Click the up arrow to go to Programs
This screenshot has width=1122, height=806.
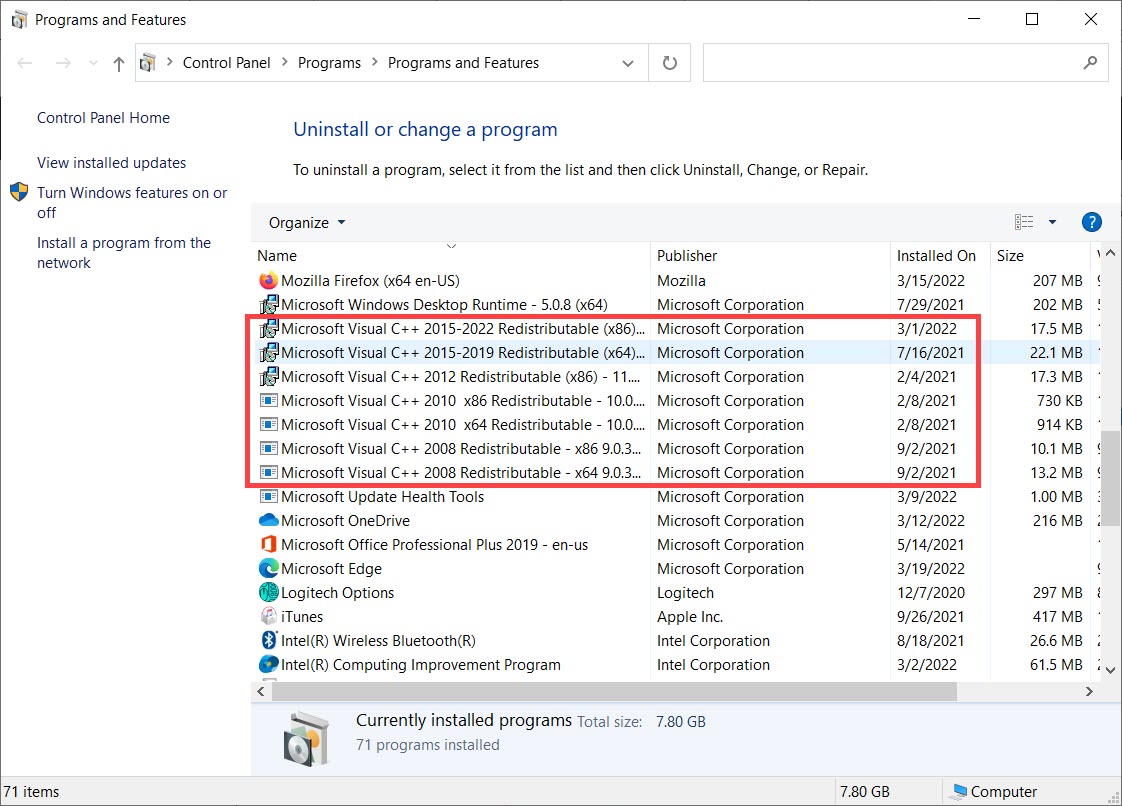tap(117, 62)
